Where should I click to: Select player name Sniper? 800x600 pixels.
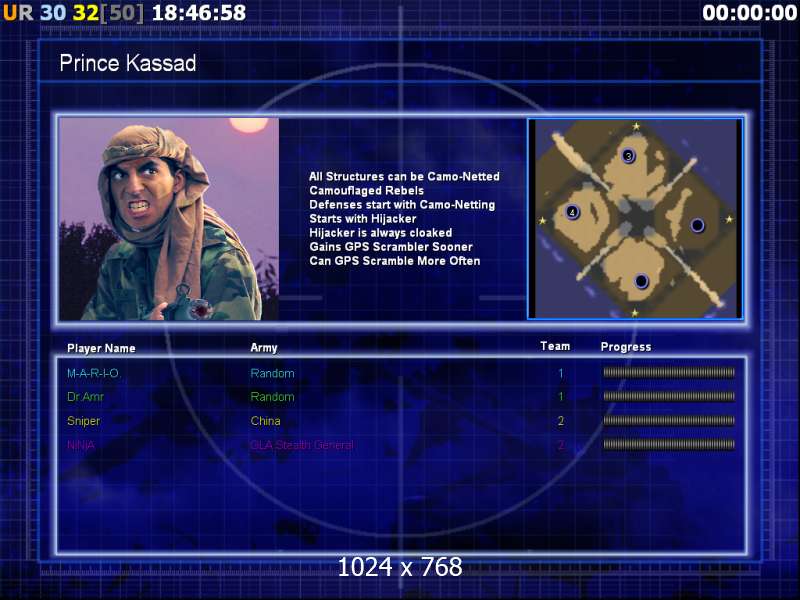point(84,421)
